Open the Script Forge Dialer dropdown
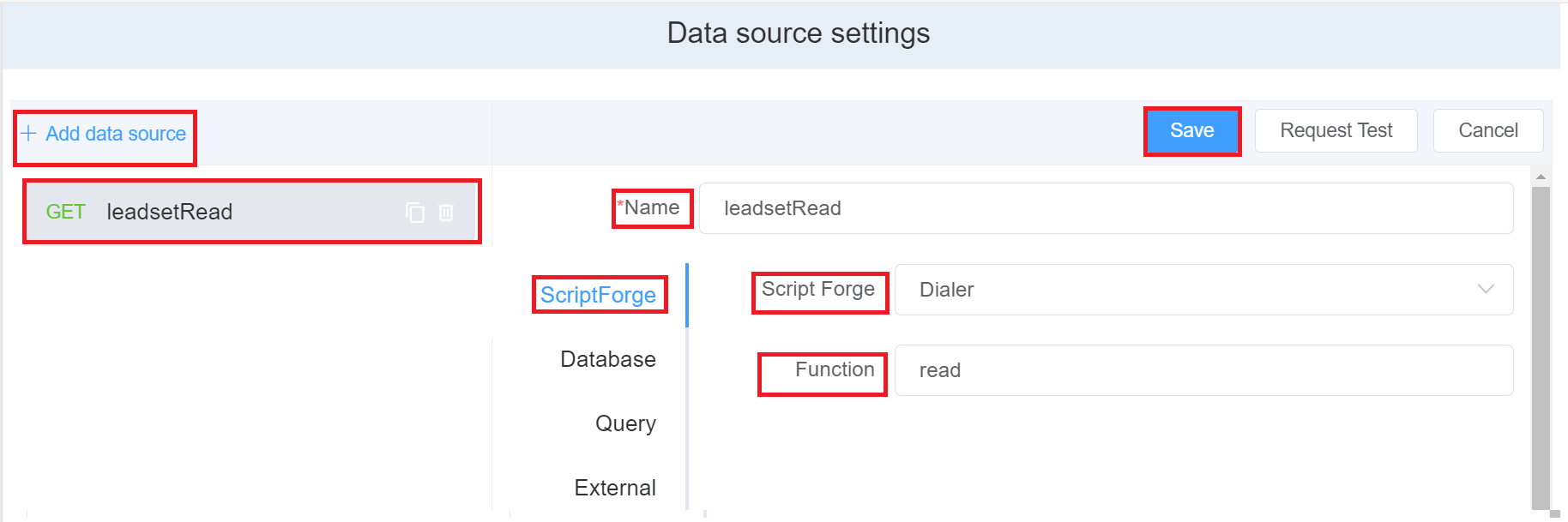1568x522 pixels. click(x=1203, y=290)
